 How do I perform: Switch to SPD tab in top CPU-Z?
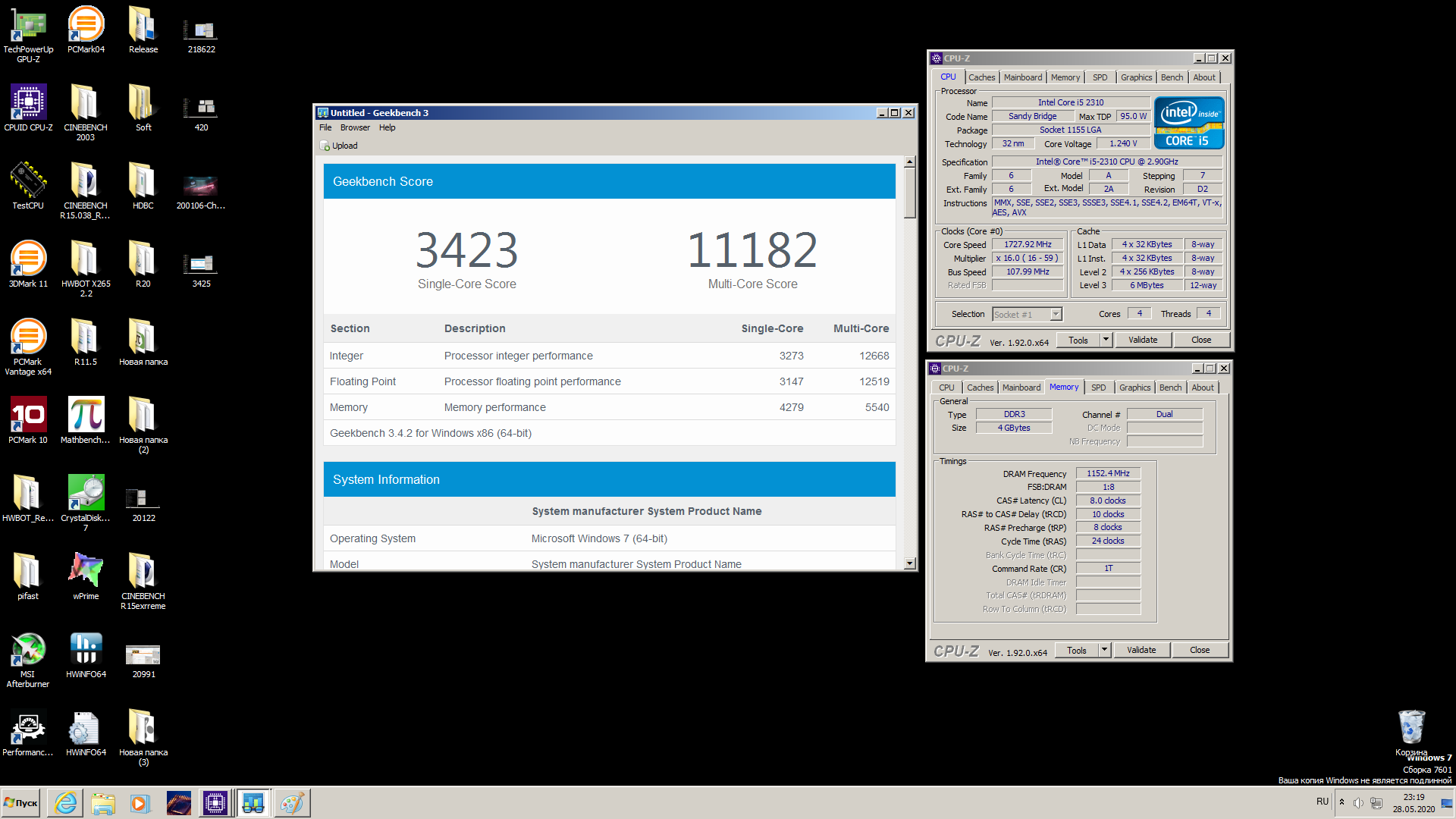(x=1100, y=77)
